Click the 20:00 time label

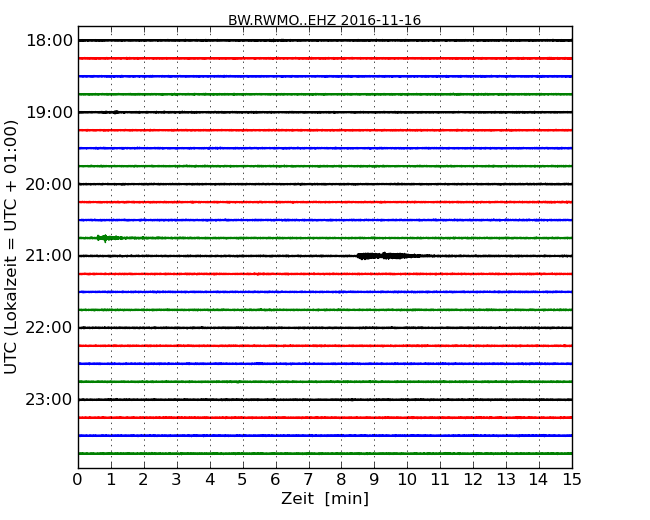click(x=49, y=184)
